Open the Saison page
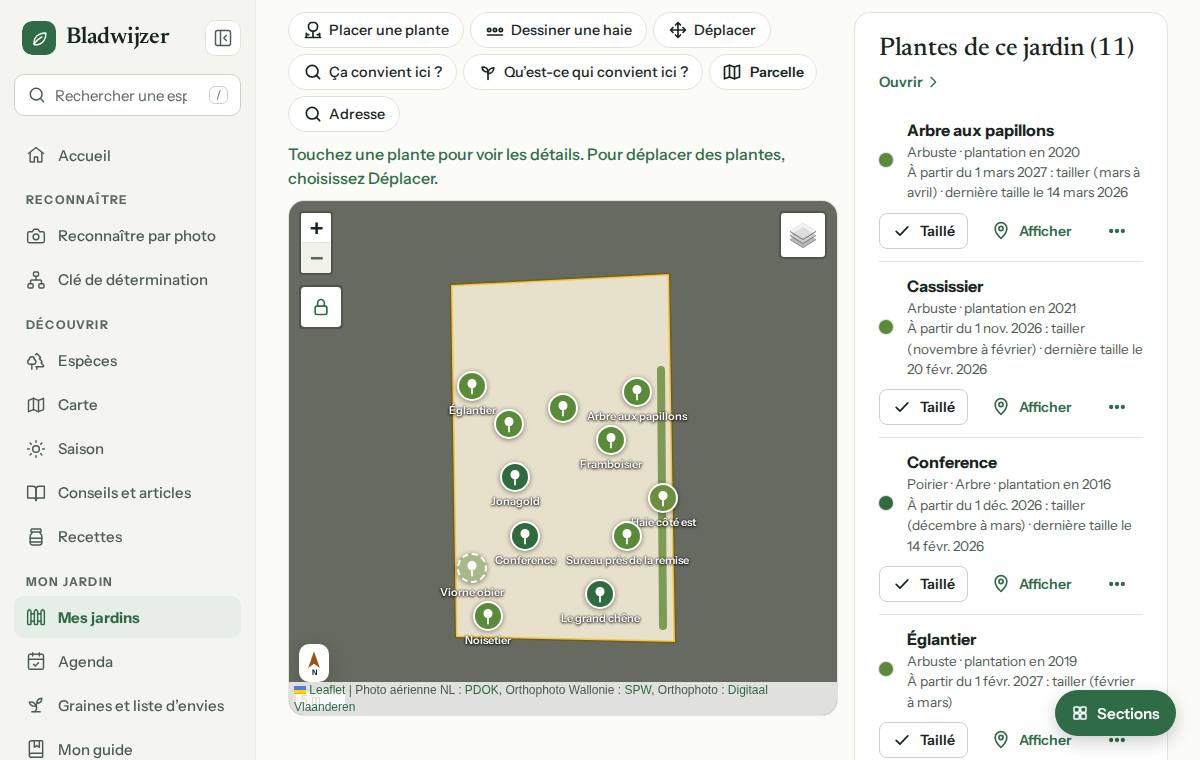 [x=127, y=449]
